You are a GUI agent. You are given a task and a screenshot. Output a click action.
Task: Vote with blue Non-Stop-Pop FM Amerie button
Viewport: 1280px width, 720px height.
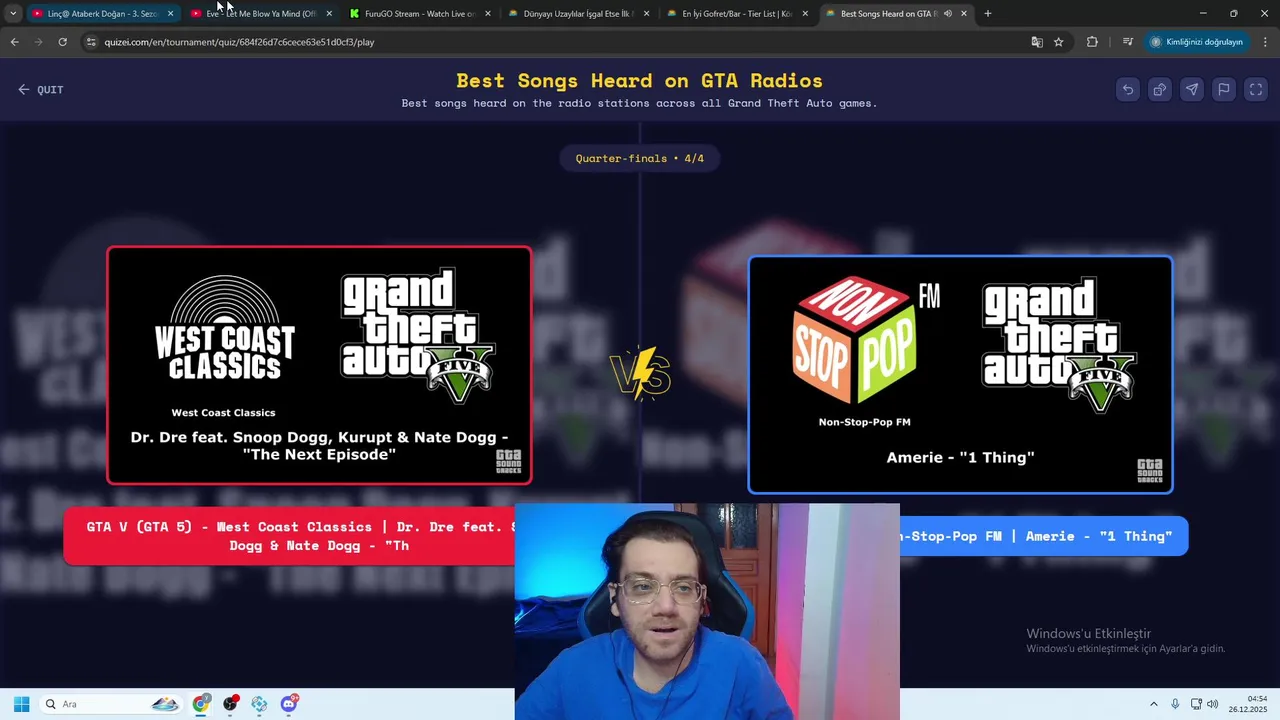(x=1044, y=536)
